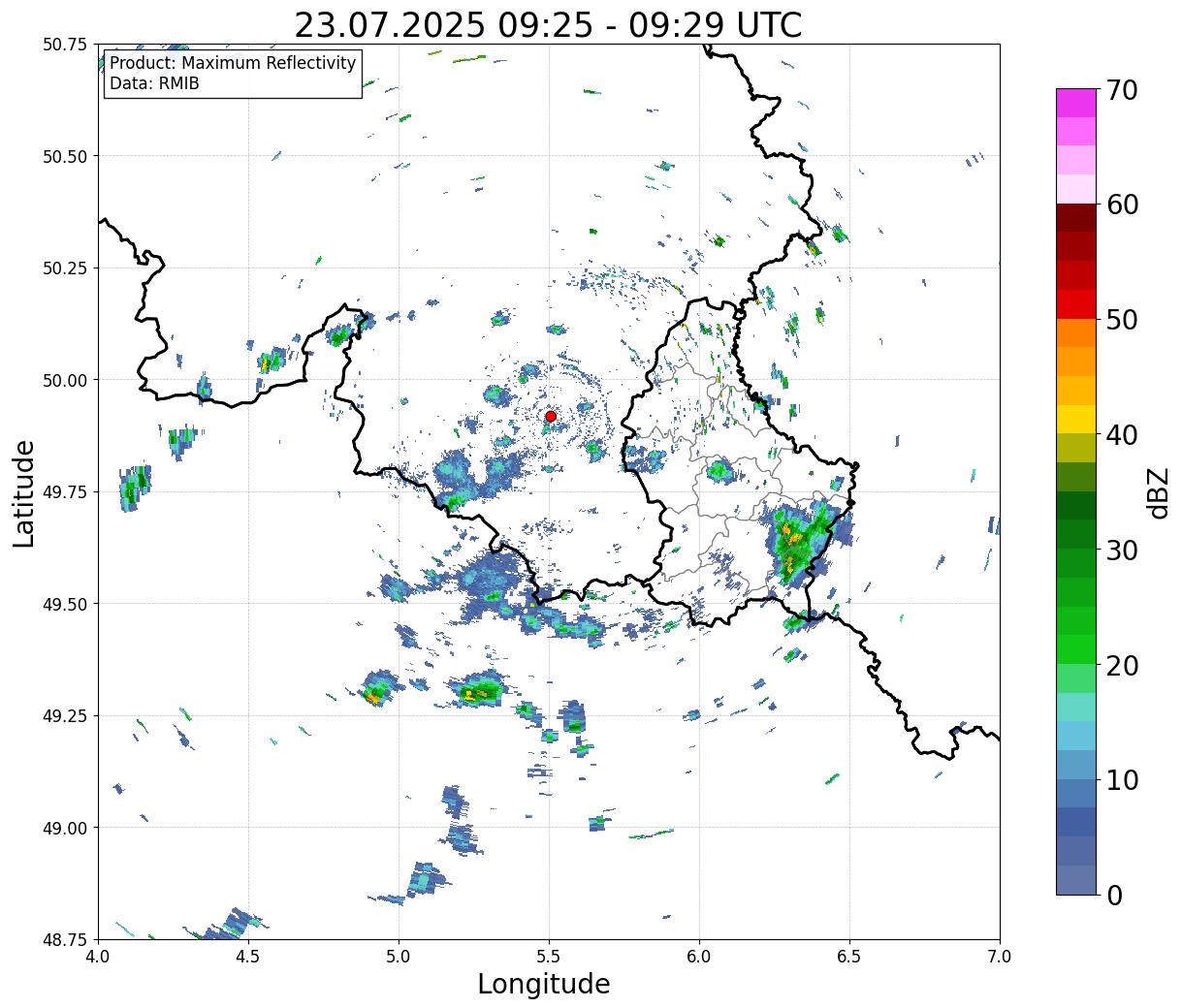Image resolution: width=1182 pixels, height=1008 pixels.
Task: Click the latitude tick label 50.50
Action: 65,156
